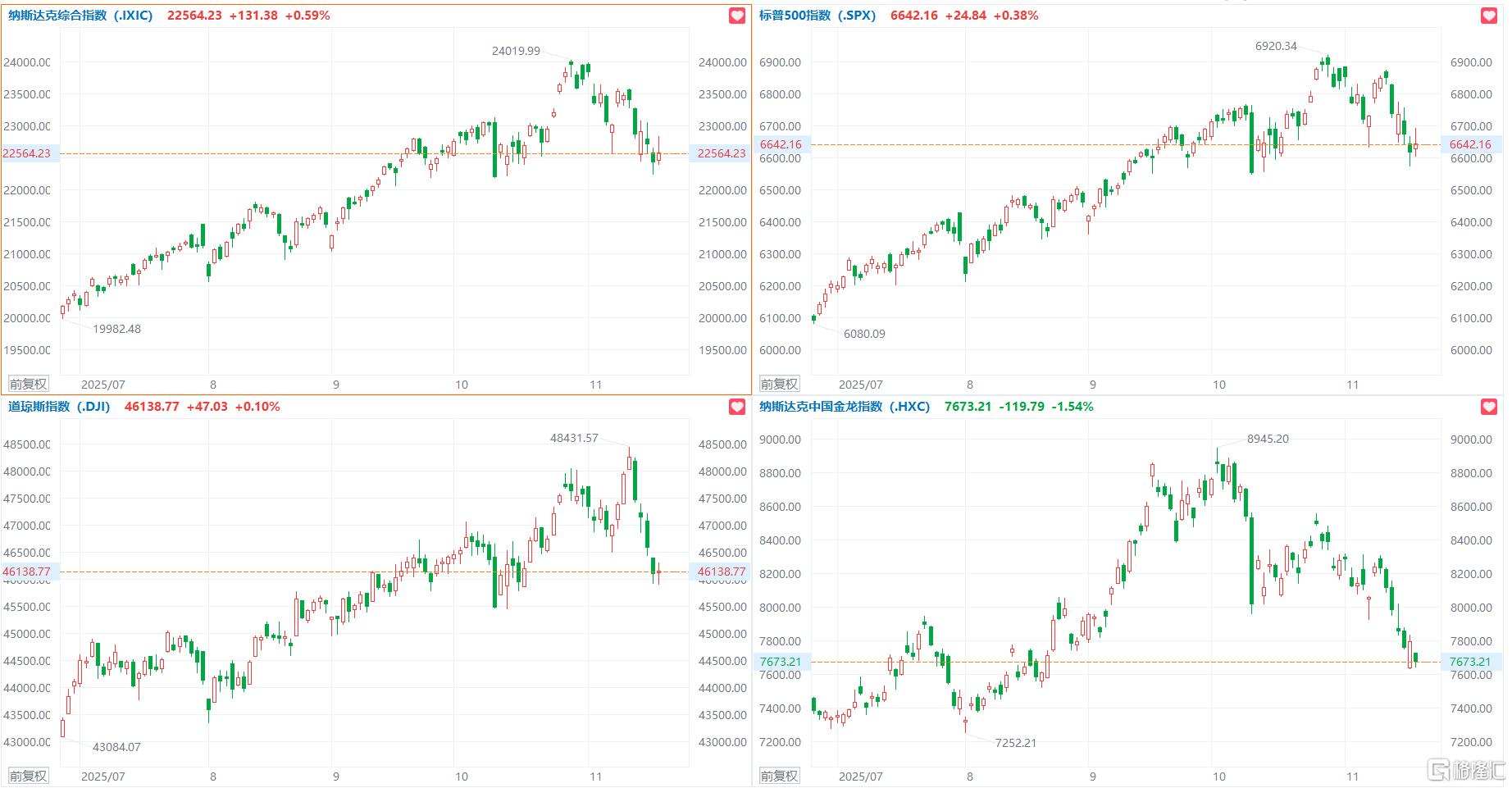Toggle favorite heart on S&P 500 chart
This screenshot has width=1512, height=788.
(1489, 16)
